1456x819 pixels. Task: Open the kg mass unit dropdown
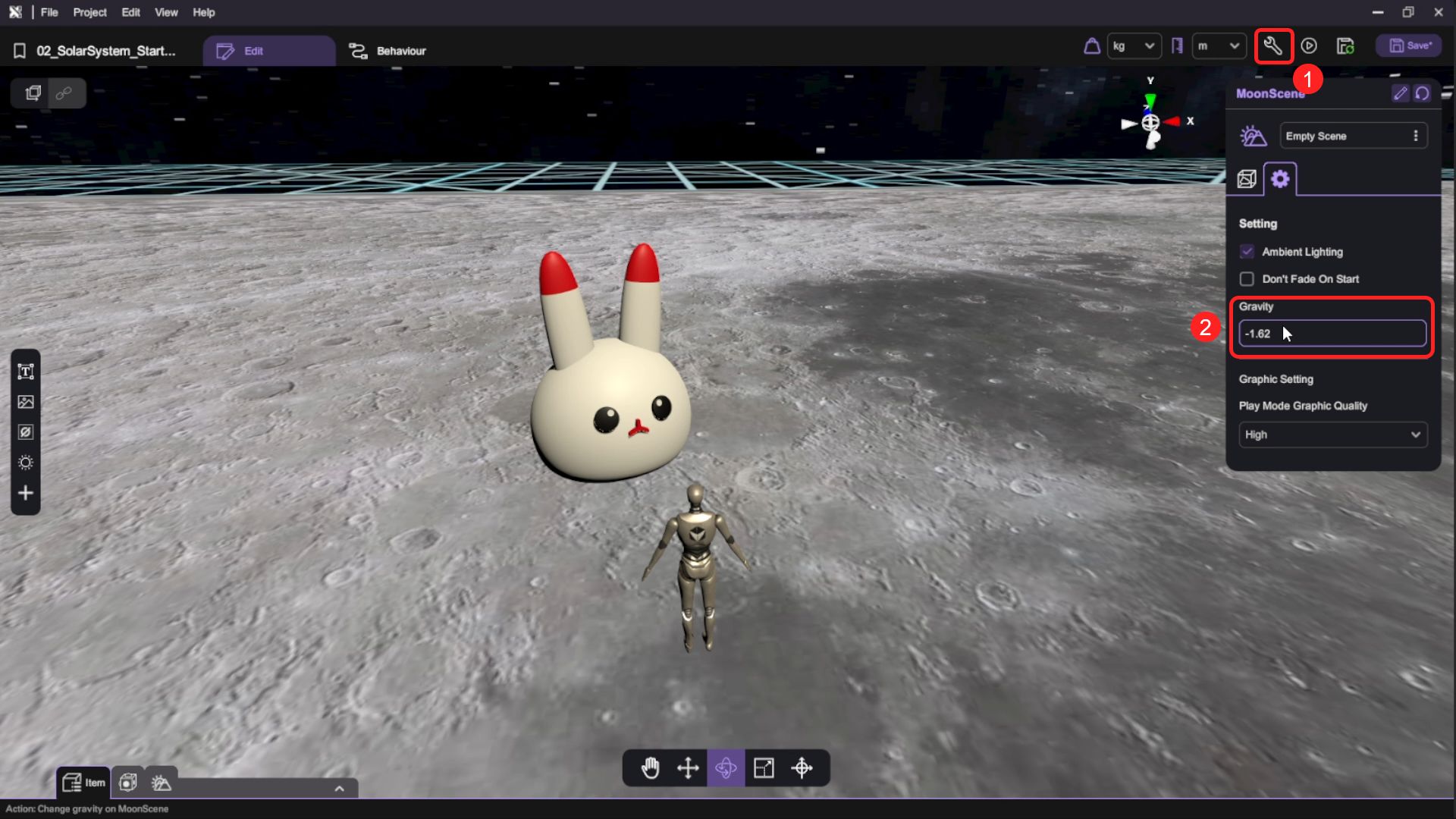pyautogui.click(x=1134, y=46)
